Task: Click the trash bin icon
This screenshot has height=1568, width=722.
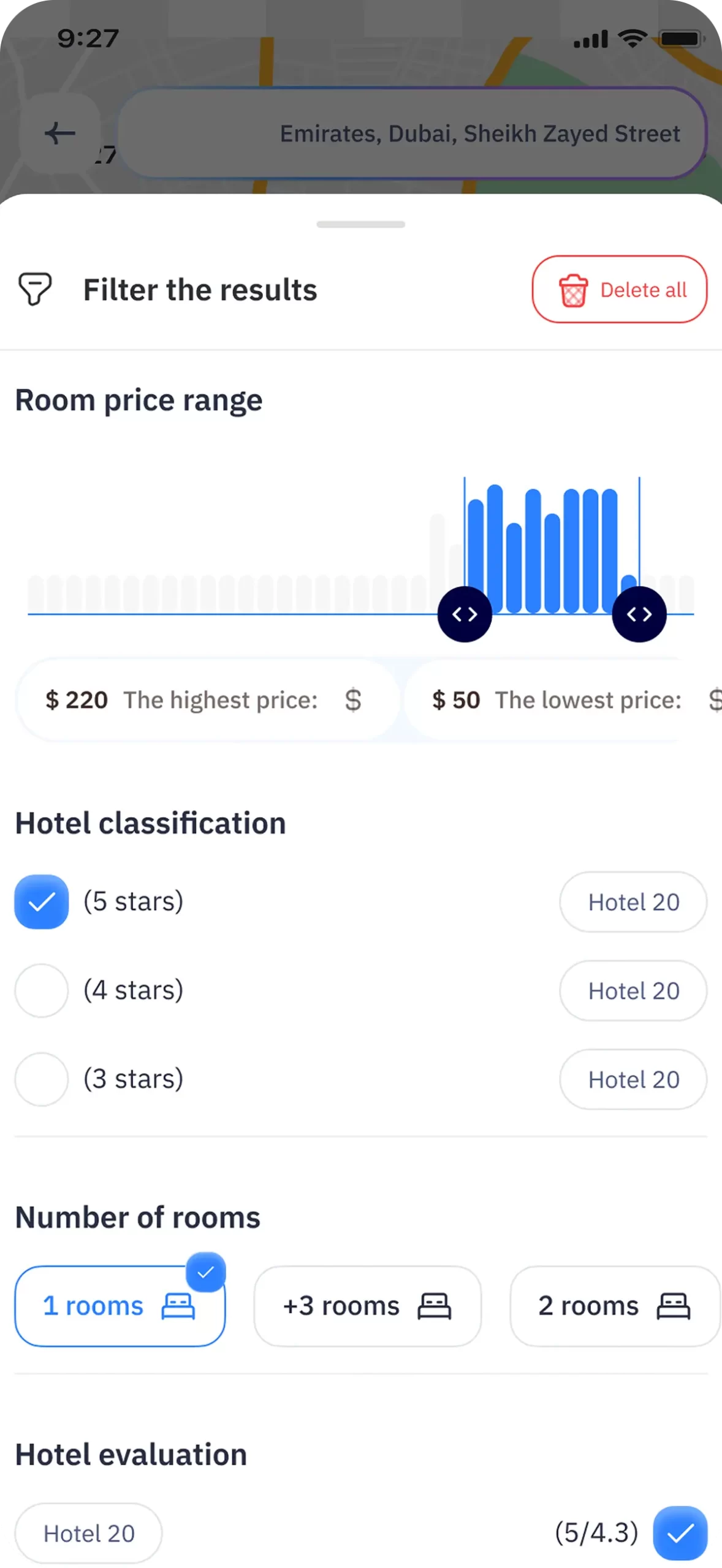Action: coord(573,290)
